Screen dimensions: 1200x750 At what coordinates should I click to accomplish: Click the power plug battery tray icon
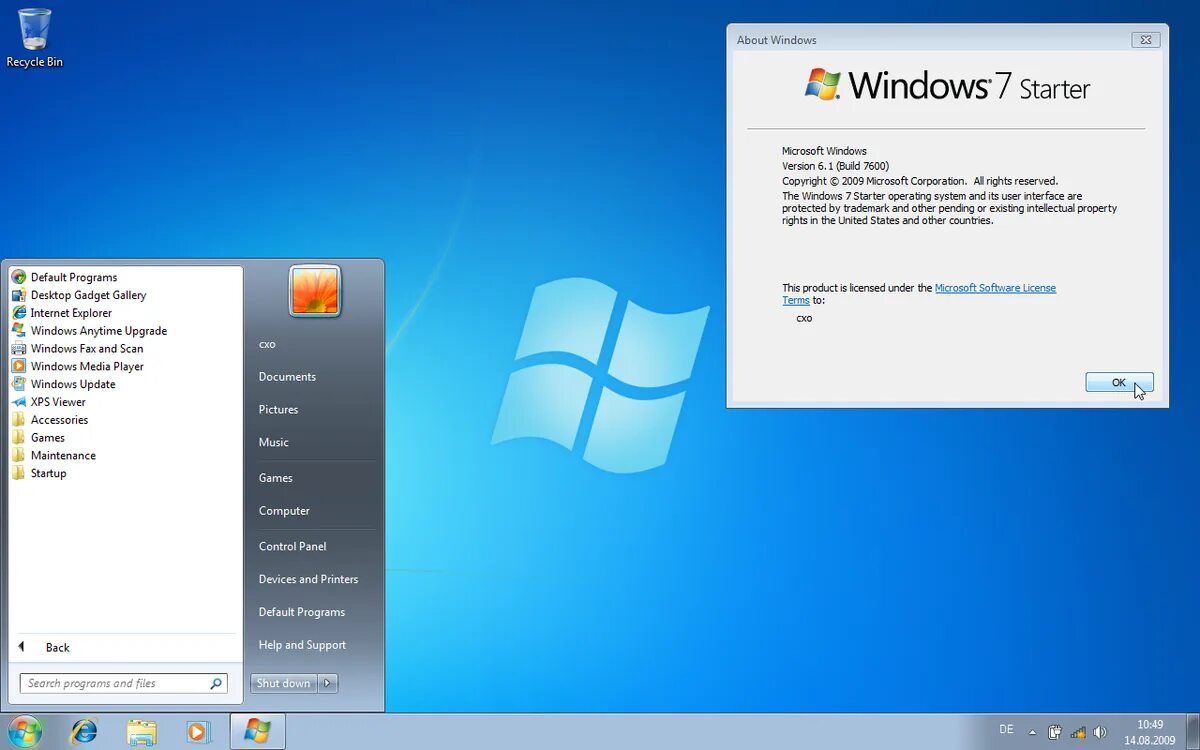pos(1054,732)
